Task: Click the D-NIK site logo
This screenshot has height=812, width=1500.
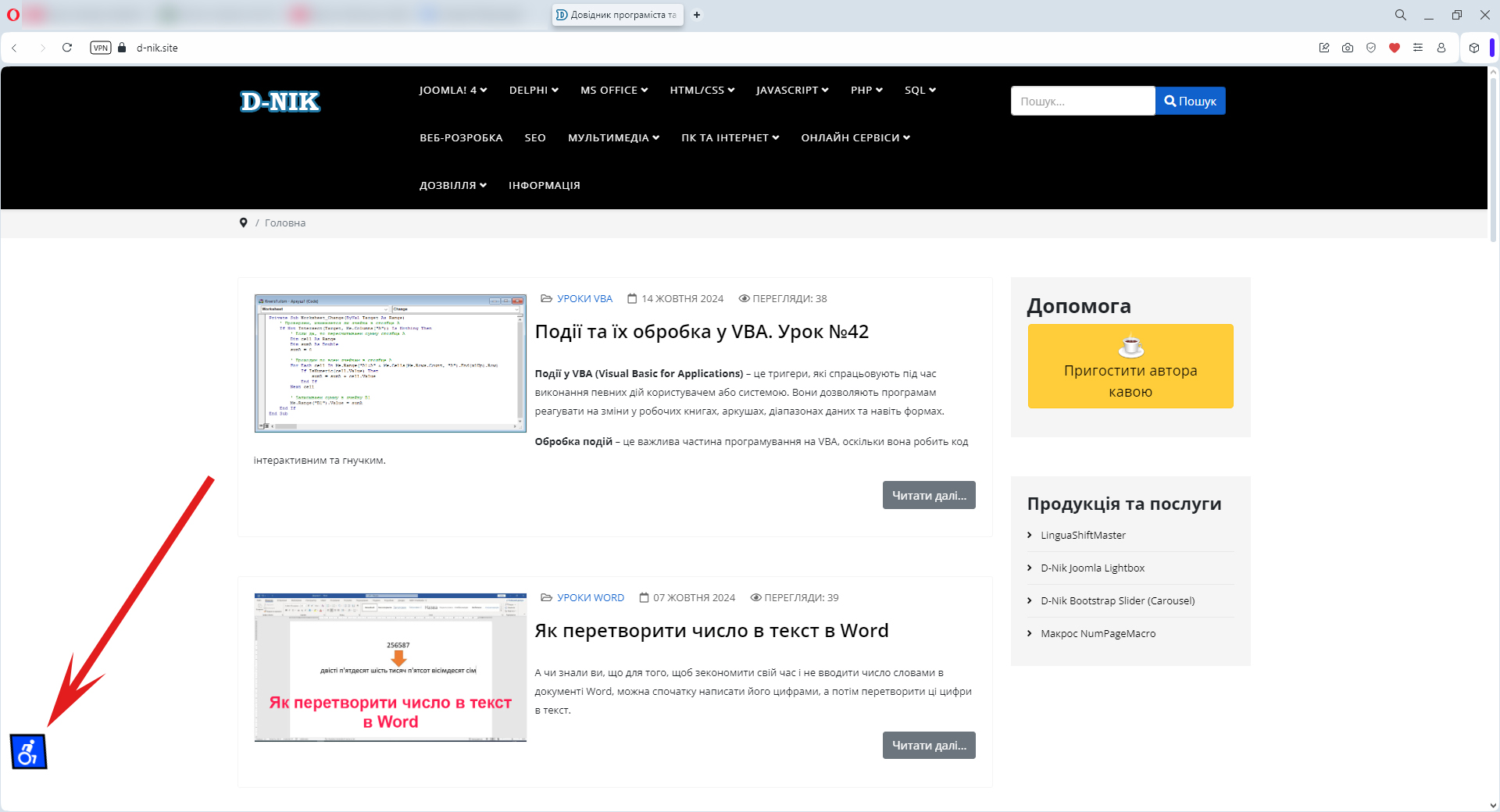Action: pos(280,101)
